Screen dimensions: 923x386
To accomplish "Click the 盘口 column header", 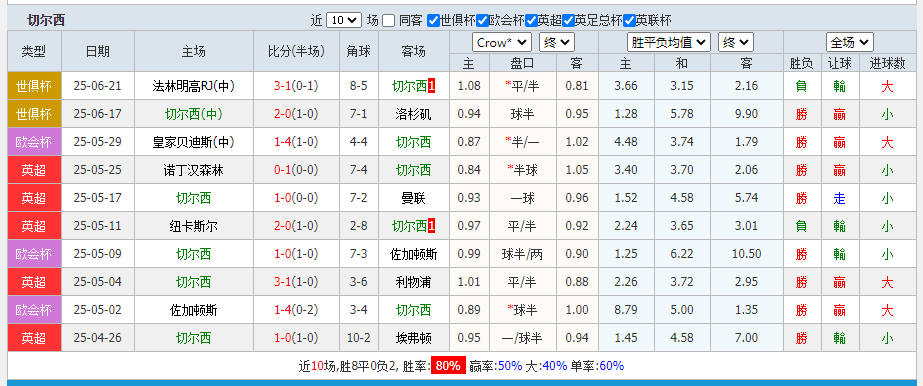I will point(522,63).
